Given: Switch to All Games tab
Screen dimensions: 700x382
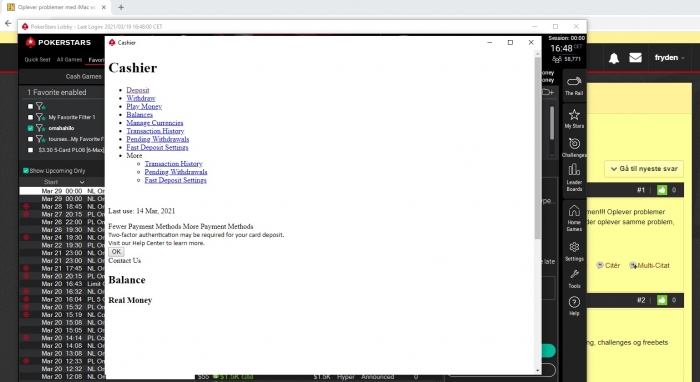Looking at the screenshot, I should (69, 59).
